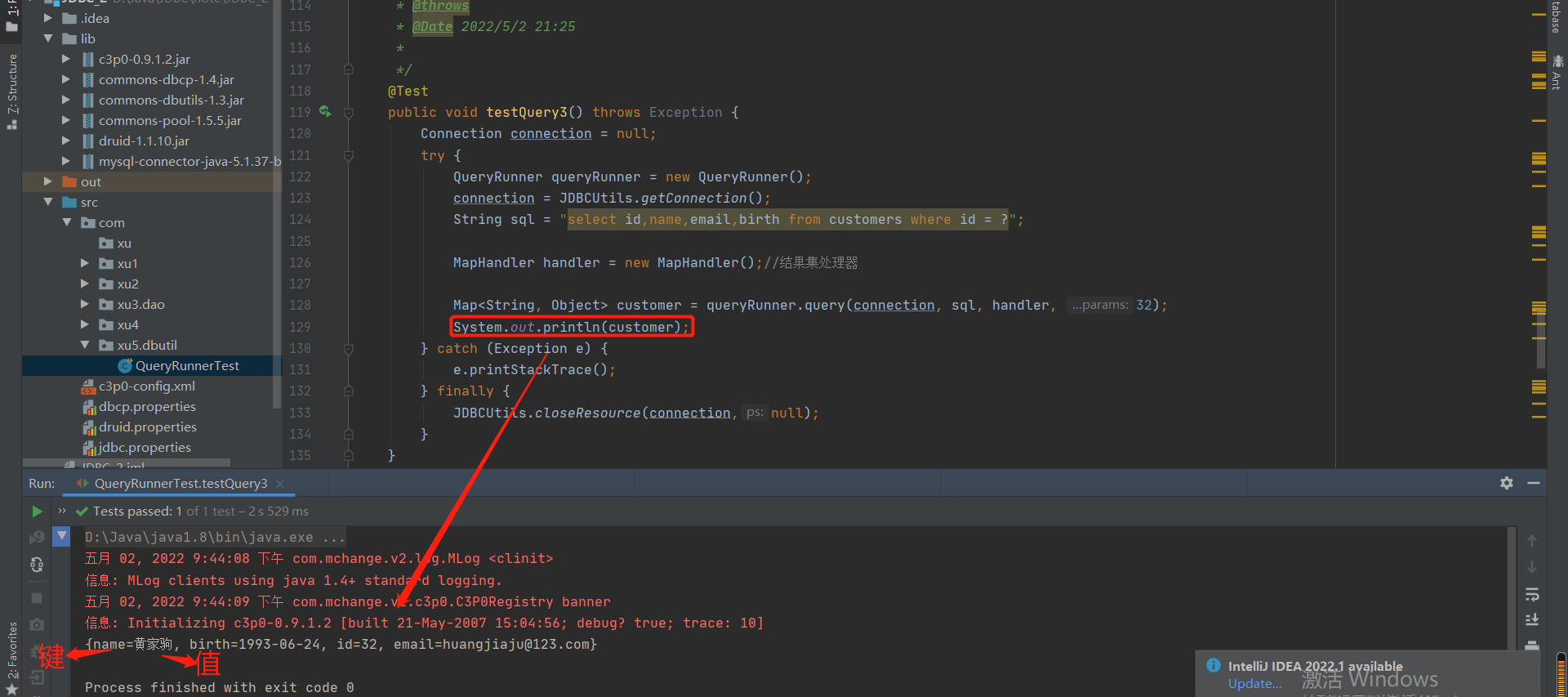Collapse the lib folder
The width and height of the screenshot is (1568, 697).
pos(47,38)
